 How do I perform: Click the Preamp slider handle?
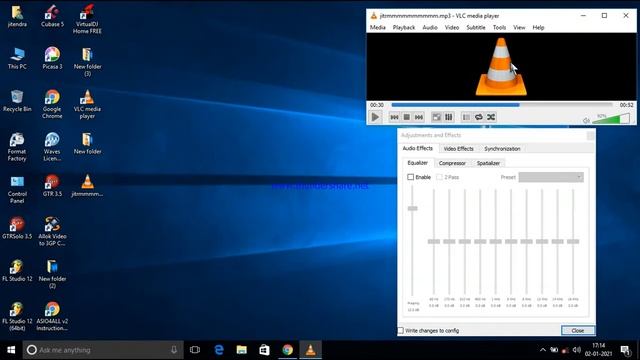tap(412, 209)
